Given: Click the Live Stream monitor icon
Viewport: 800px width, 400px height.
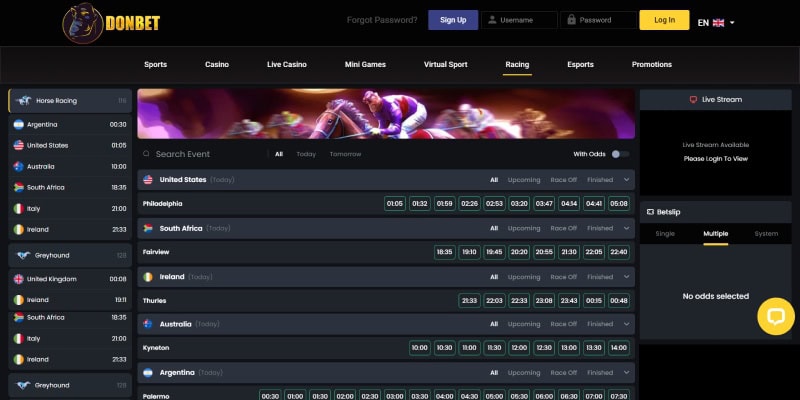Looking at the screenshot, I should (x=694, y=100).
